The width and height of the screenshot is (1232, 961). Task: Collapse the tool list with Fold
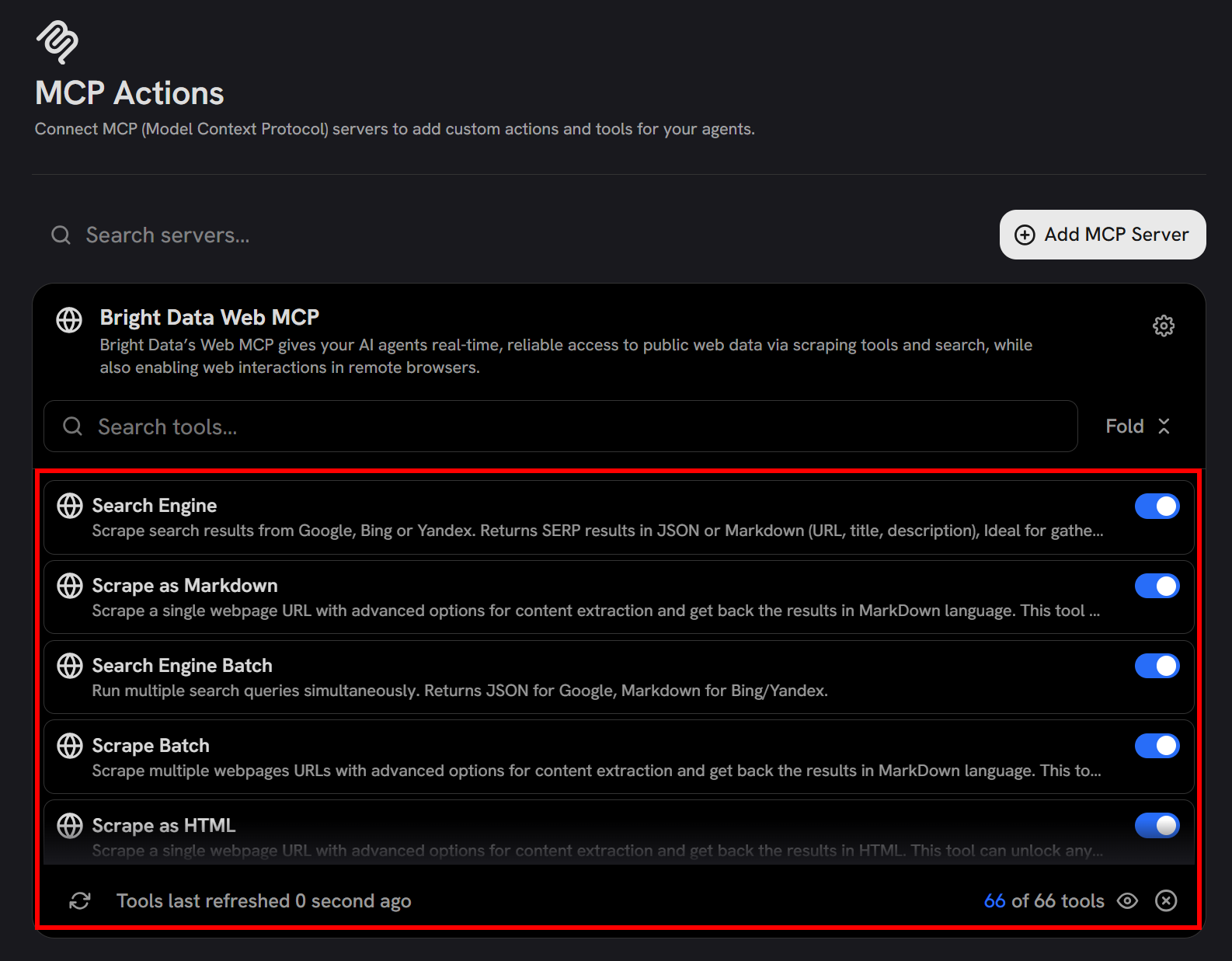click(1138, 426)
